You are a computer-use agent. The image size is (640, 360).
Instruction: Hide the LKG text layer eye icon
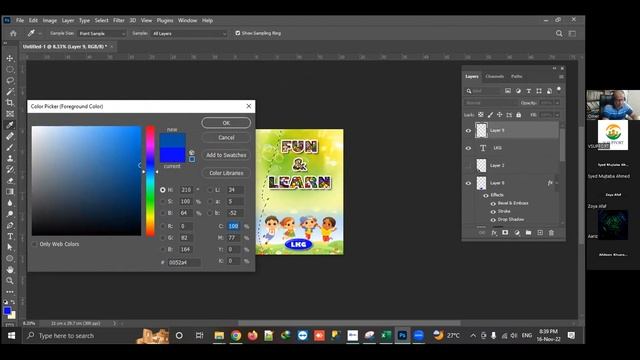468,148
